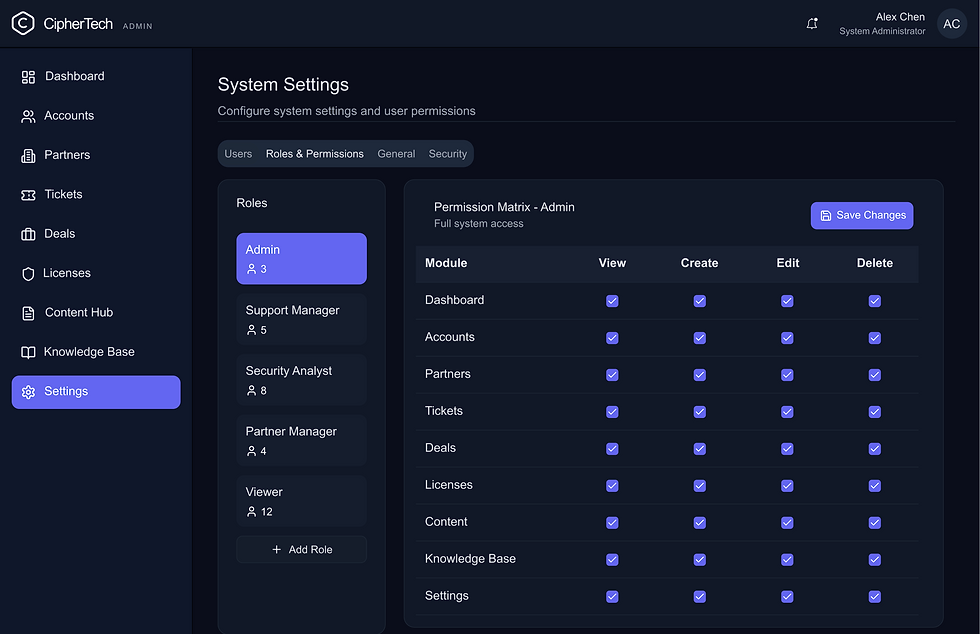The height and width of the screenshot is (634, 980).
Task: Uncheck Delete permission for Dashboard
Action: point(875,300)
